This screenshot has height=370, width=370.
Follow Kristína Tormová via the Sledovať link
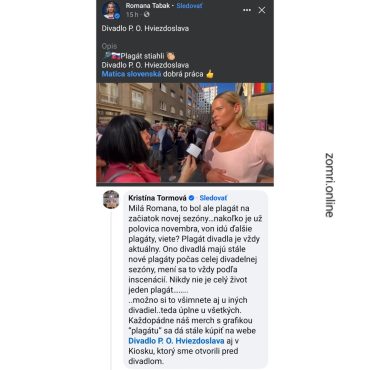pyautogui.click(x=213, y=198)
